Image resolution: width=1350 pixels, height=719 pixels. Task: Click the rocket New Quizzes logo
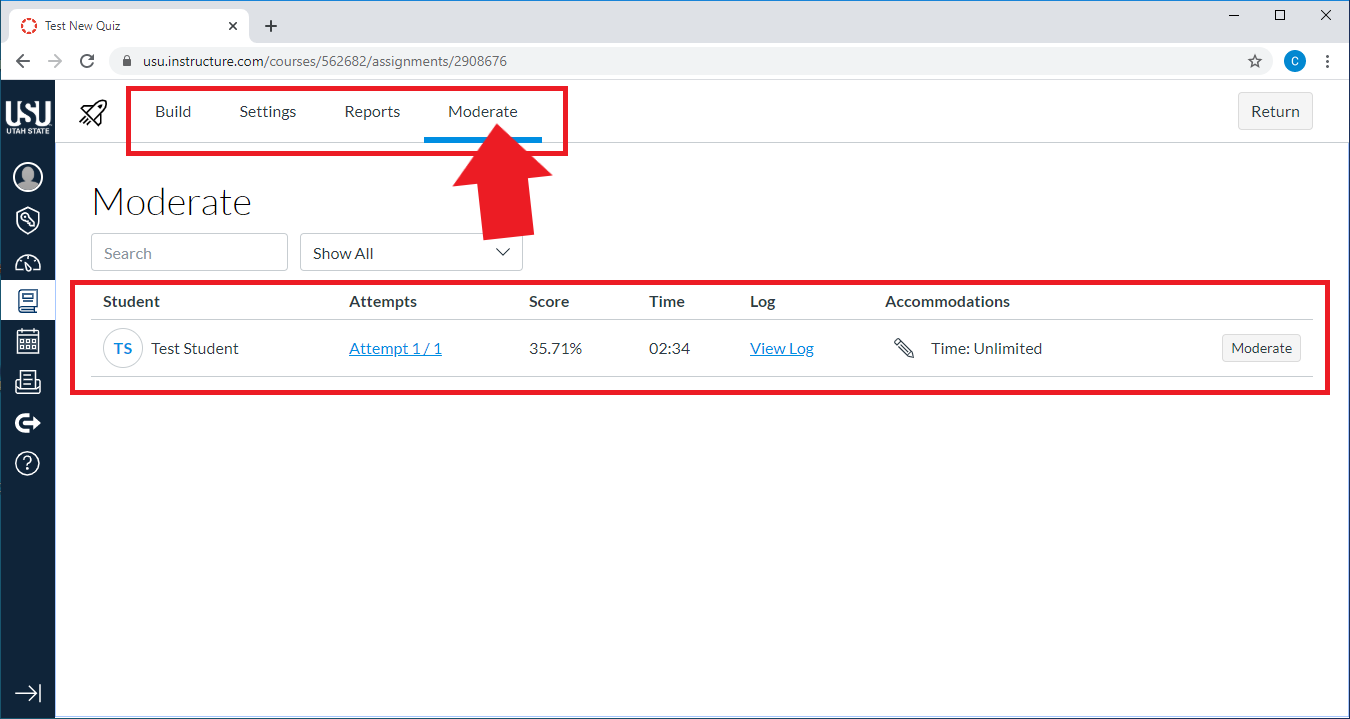93,112
